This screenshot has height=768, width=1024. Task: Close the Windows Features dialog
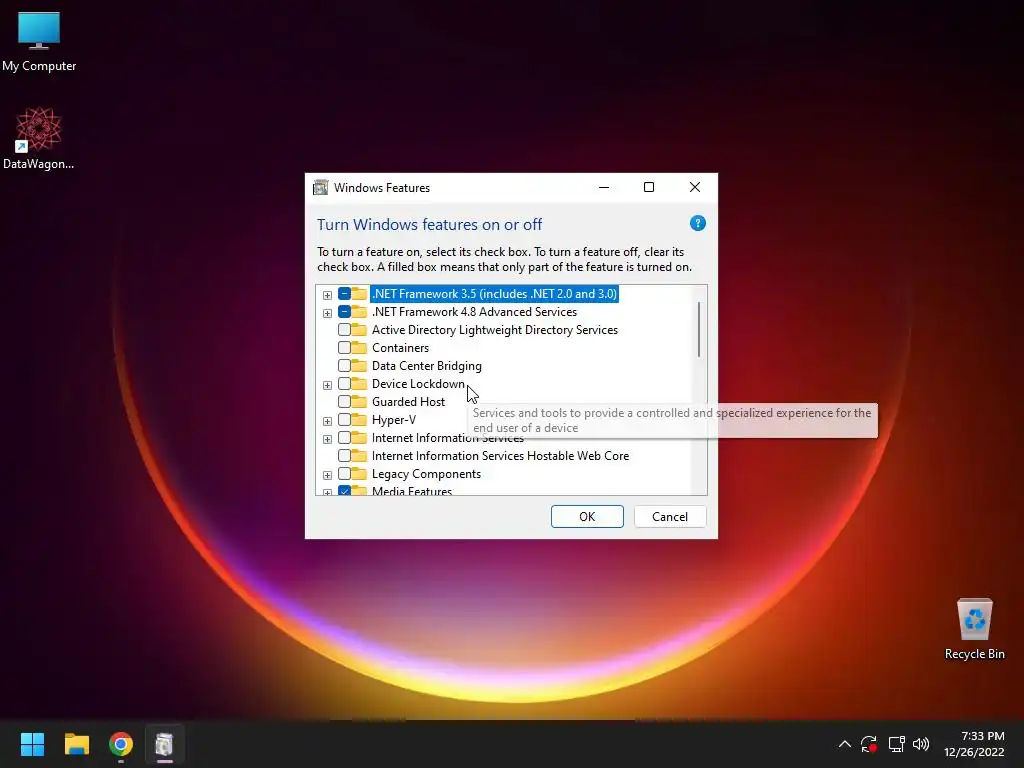695,187
